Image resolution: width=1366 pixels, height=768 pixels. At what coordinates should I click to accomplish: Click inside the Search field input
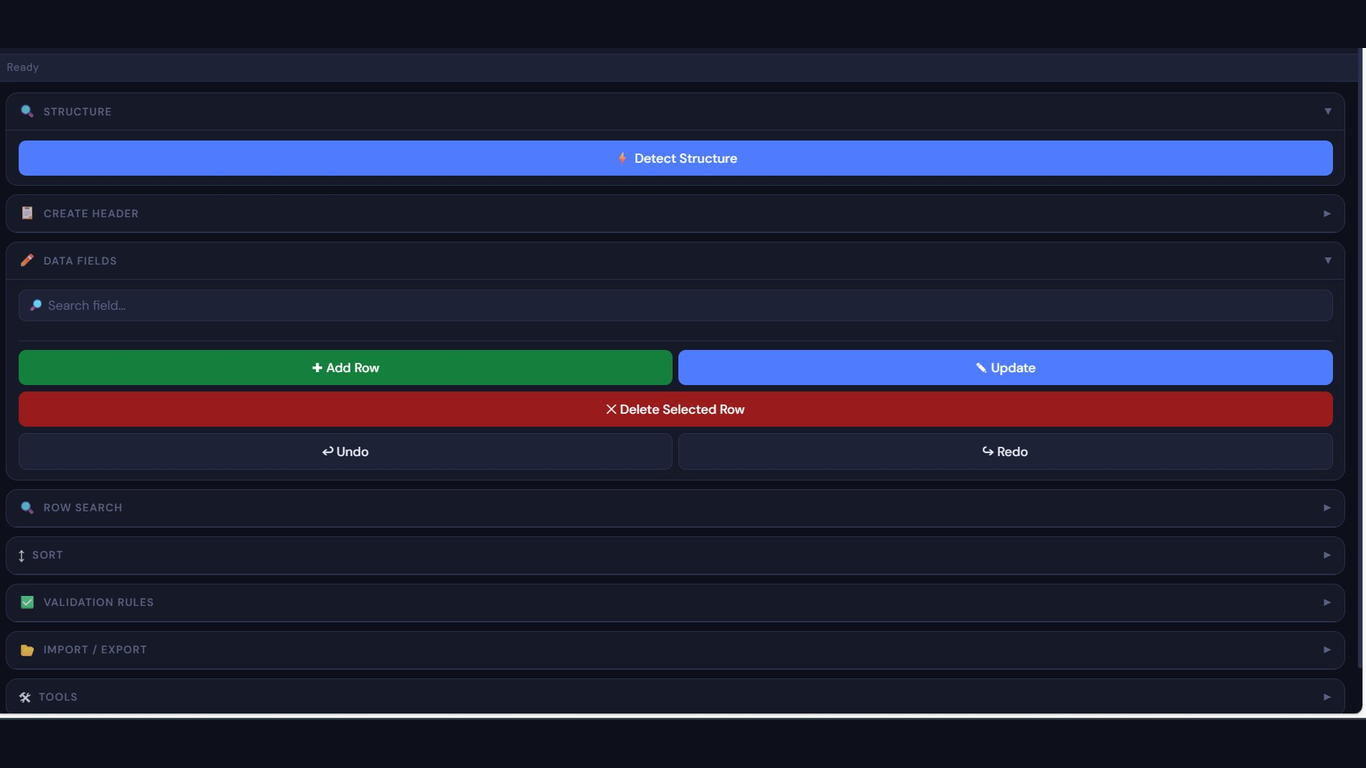tap(676, 304)
